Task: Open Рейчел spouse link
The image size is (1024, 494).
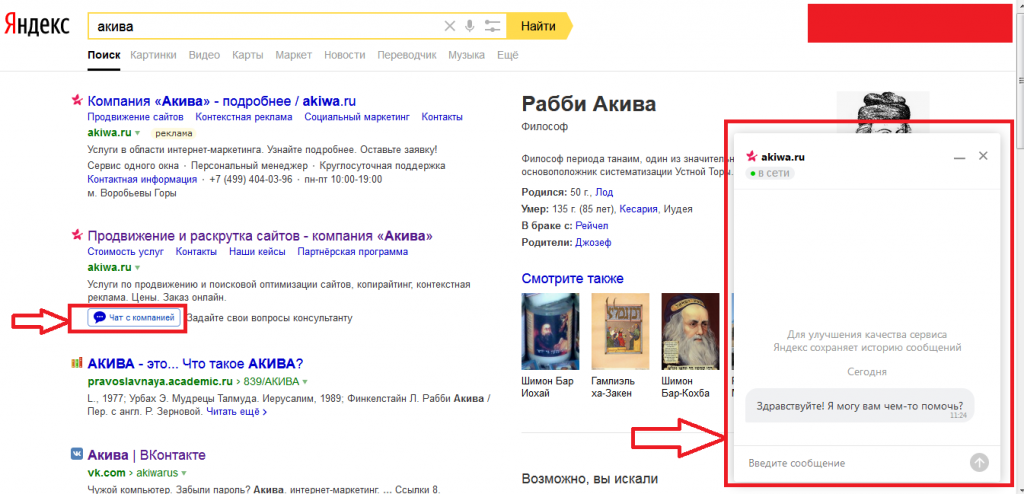Action: (x=592, y=225)
